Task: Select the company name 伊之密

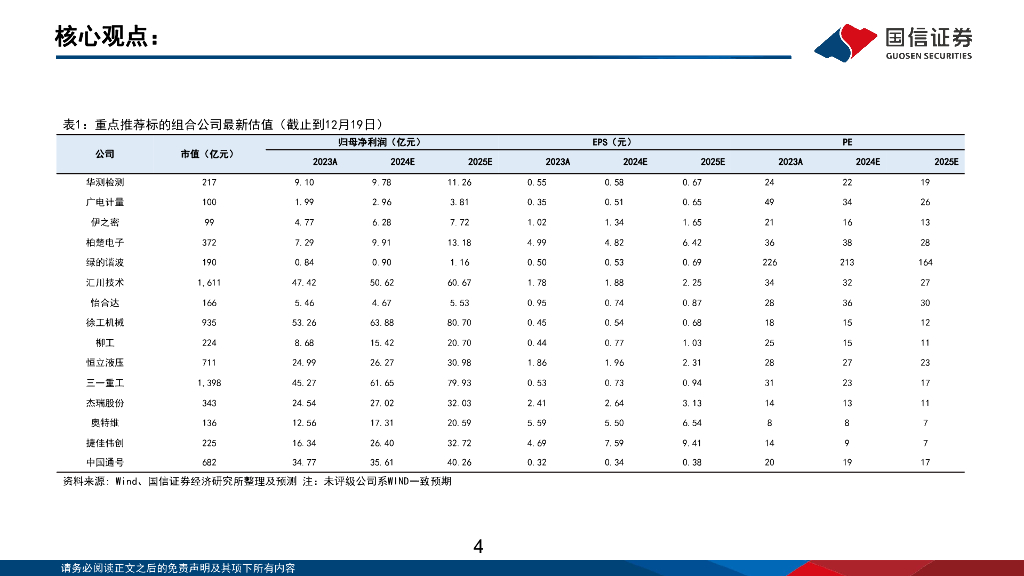Action: pos(104,223)
